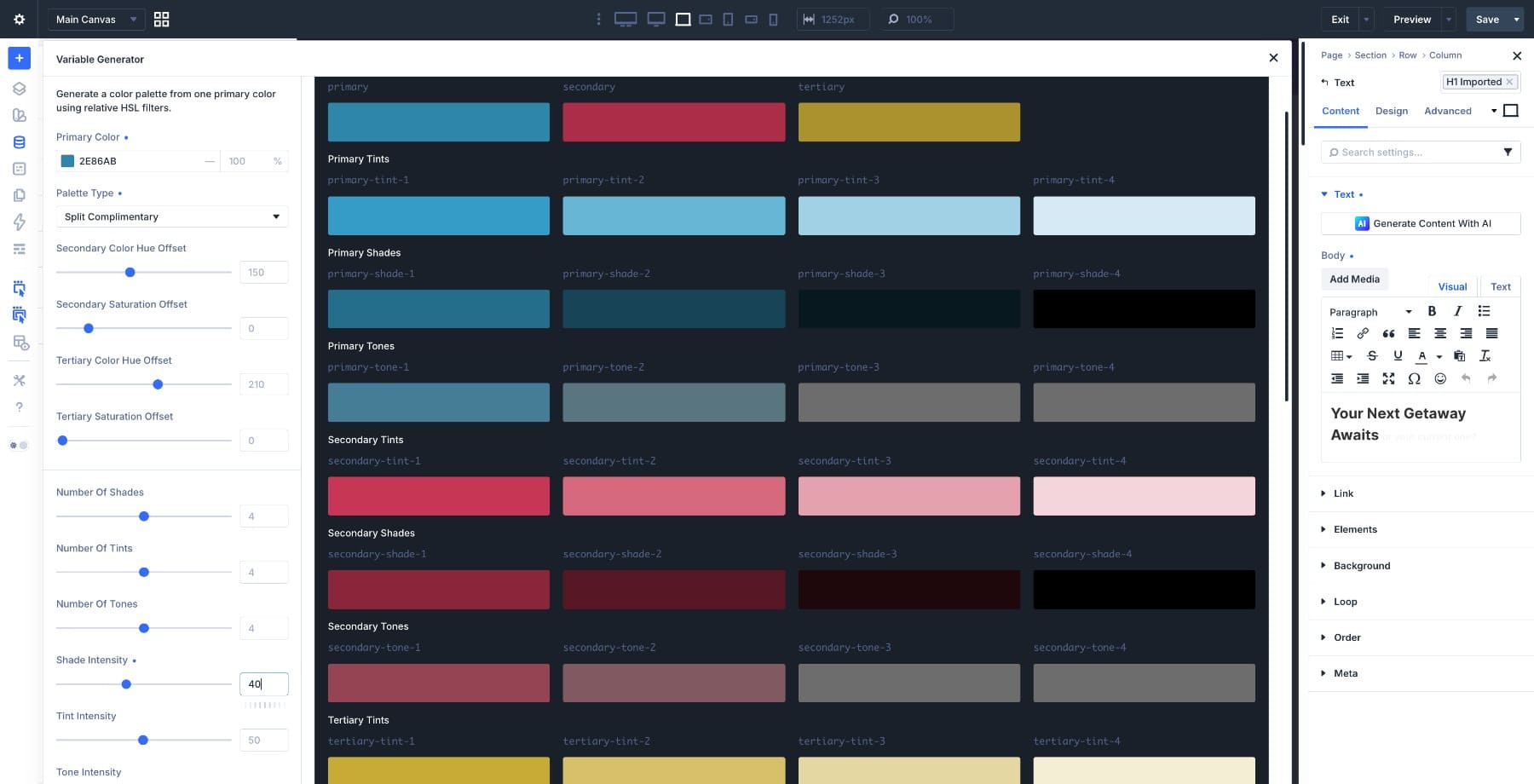1534x784 pixels.
Task: Toggle fullscreen editor icon
Action: (x=1388, y=378)
